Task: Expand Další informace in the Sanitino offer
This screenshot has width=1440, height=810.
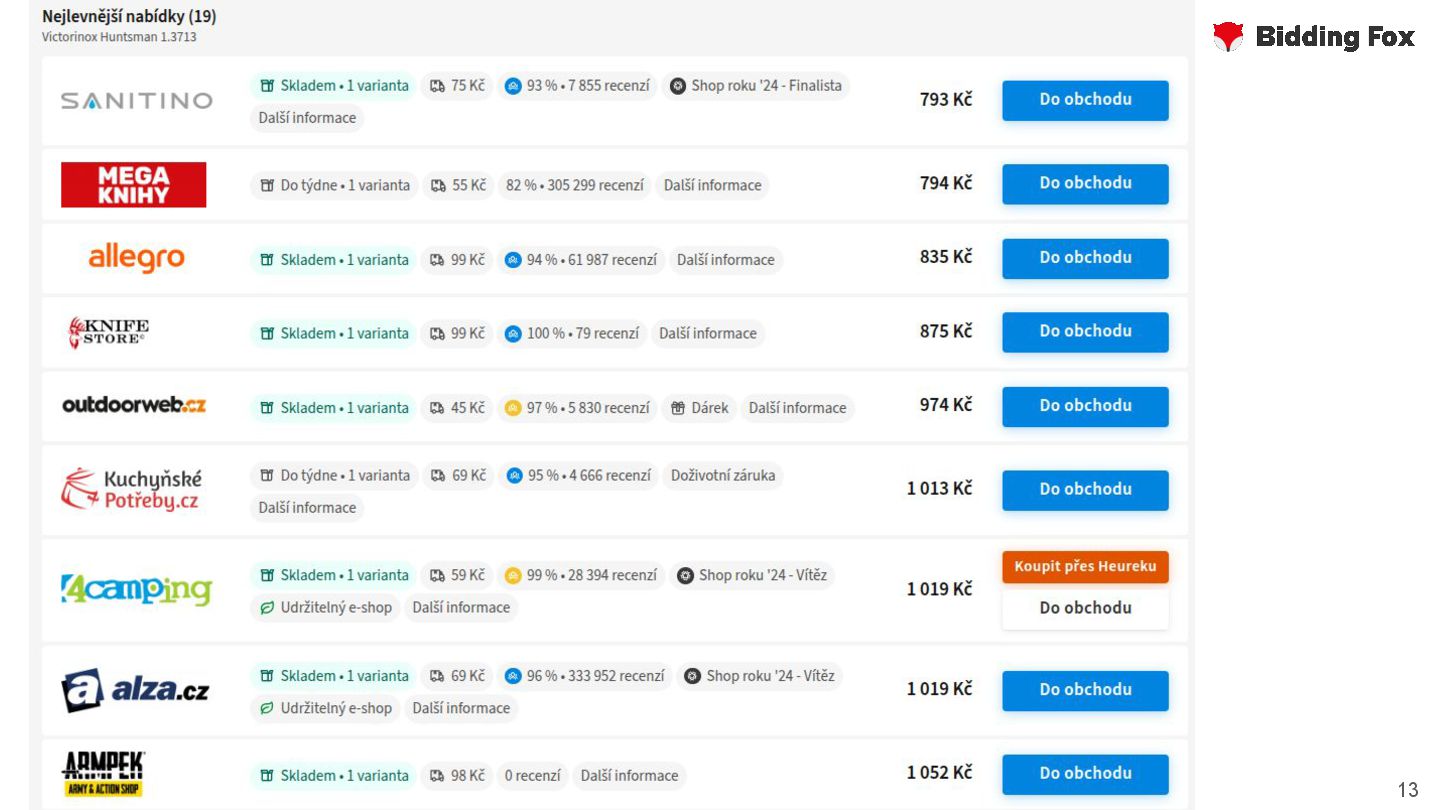Action: pos(307,118)
